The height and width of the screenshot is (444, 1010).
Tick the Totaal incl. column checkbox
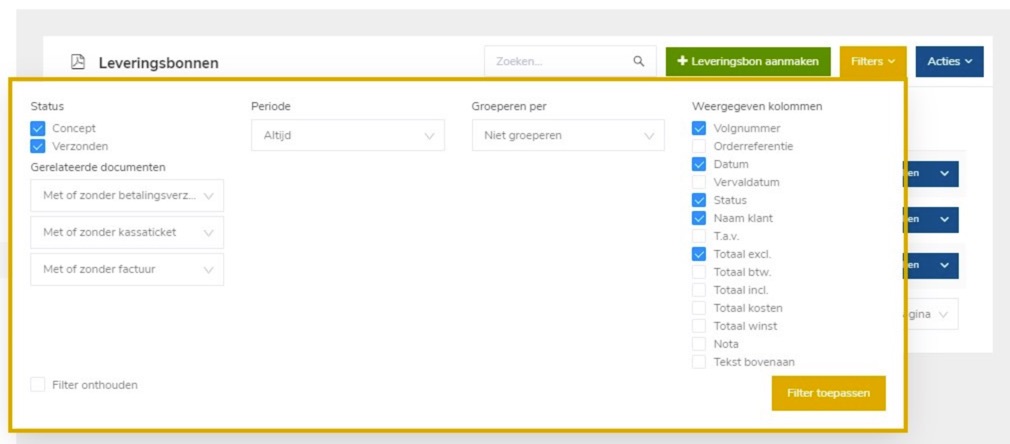click(699, 290)
